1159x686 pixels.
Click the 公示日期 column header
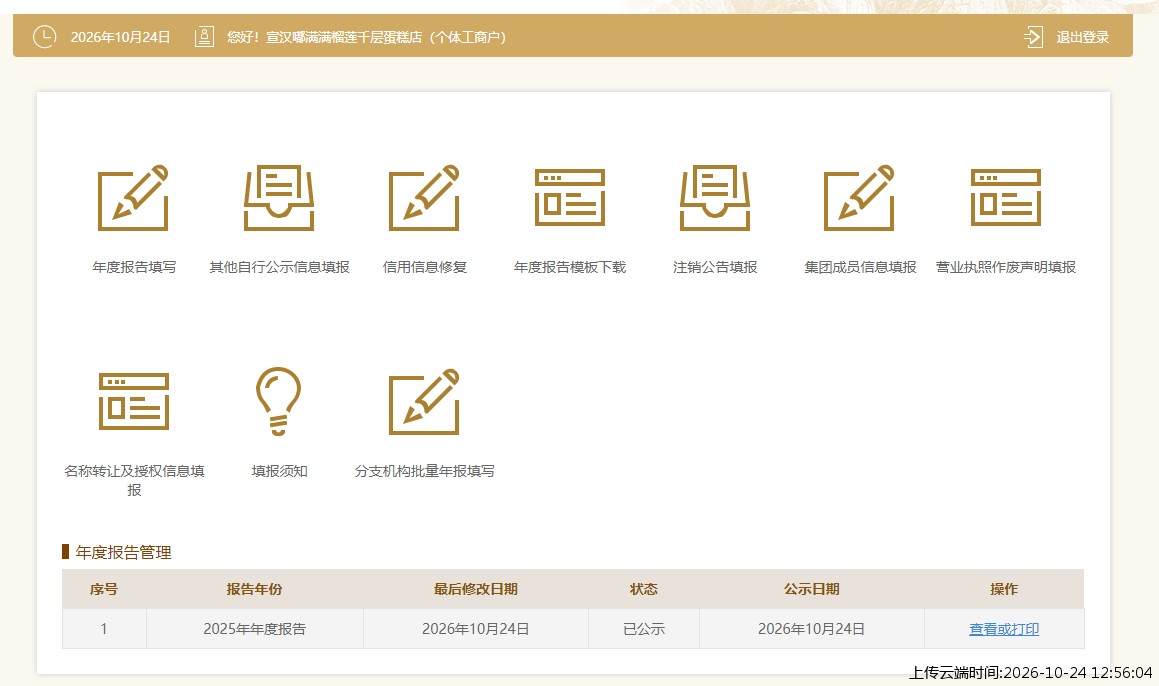click(812, 589)
